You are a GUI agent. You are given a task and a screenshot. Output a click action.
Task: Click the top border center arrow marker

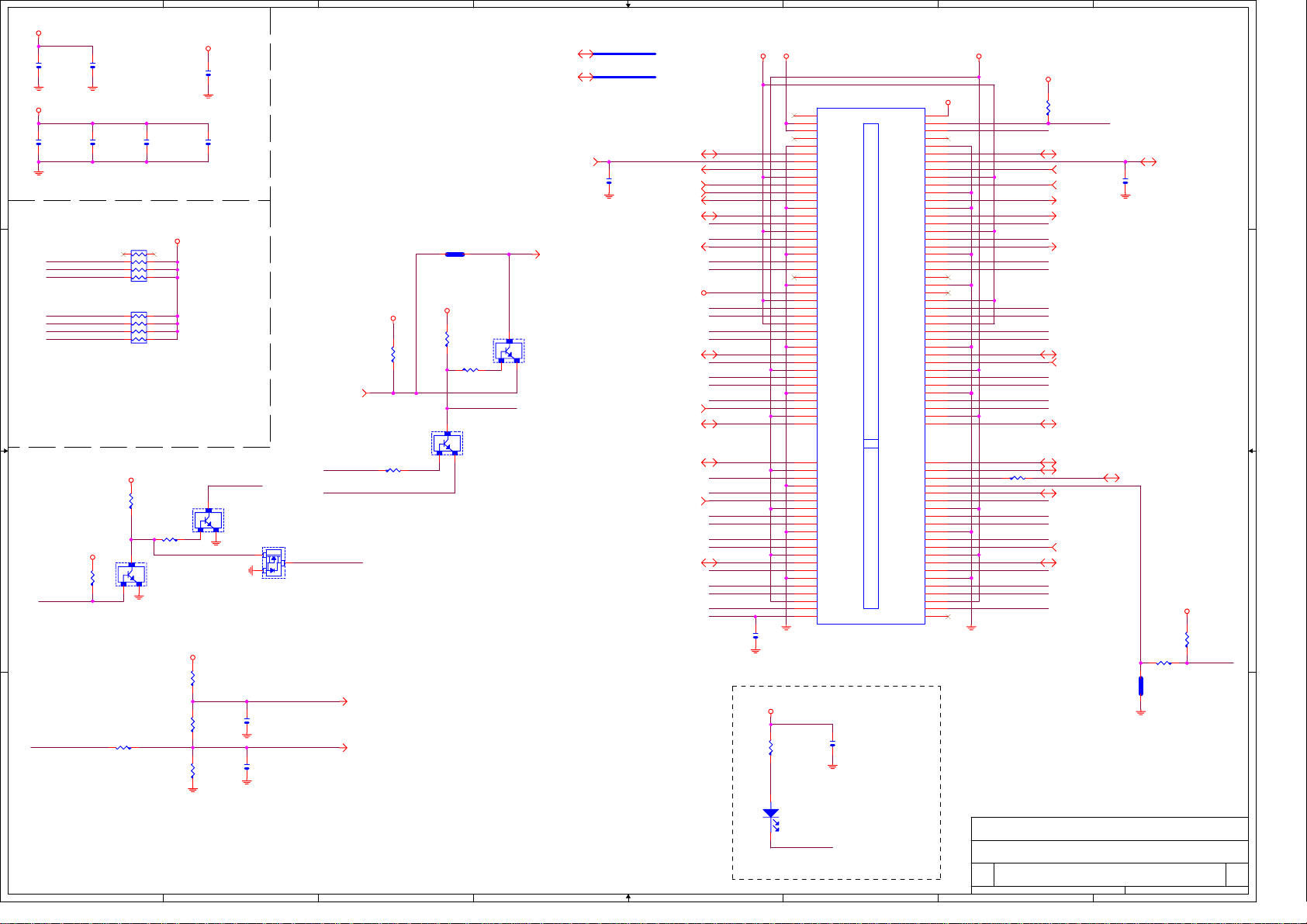point(628,5)
